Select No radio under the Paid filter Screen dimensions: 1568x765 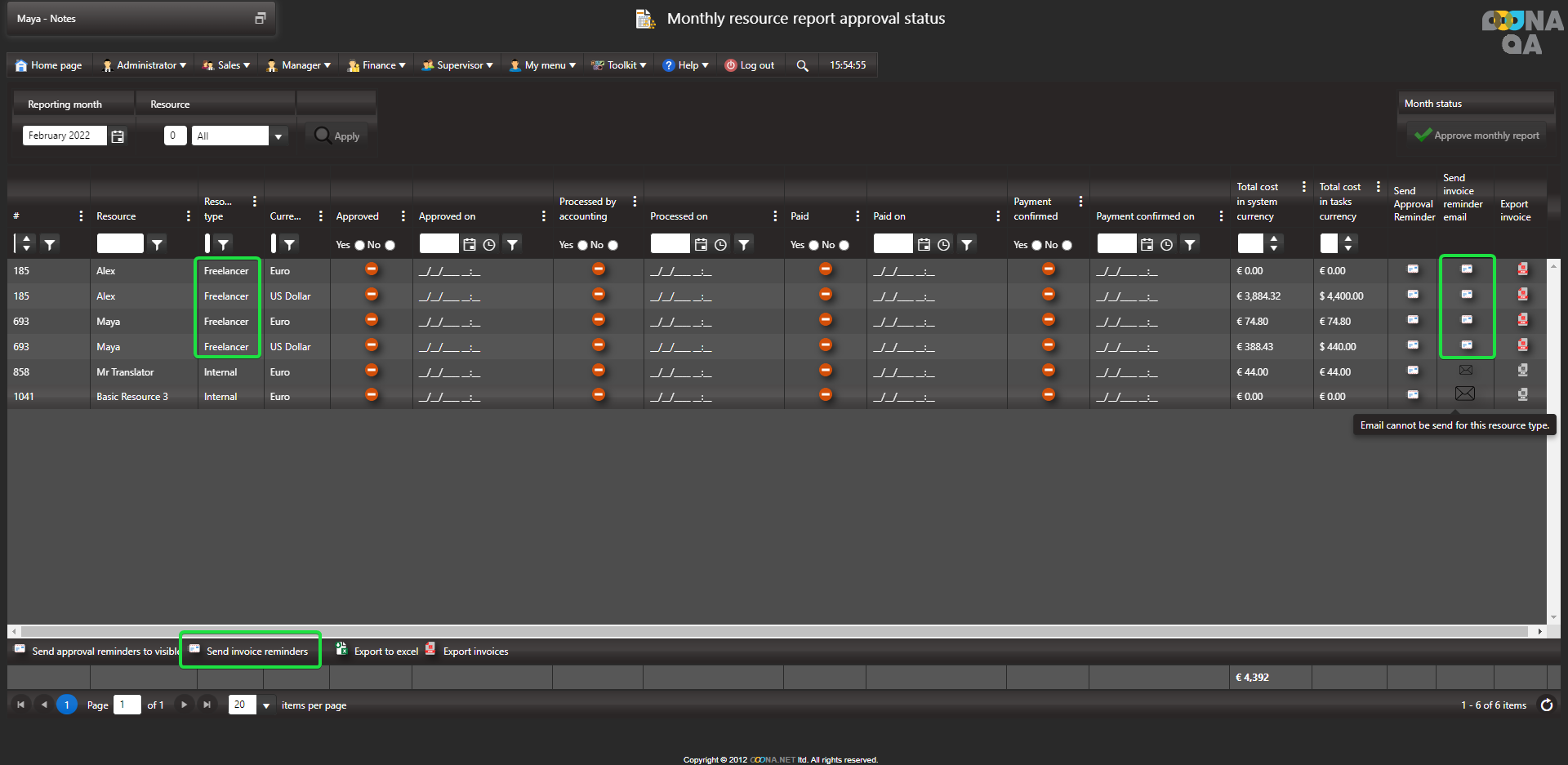pos(844,245)
